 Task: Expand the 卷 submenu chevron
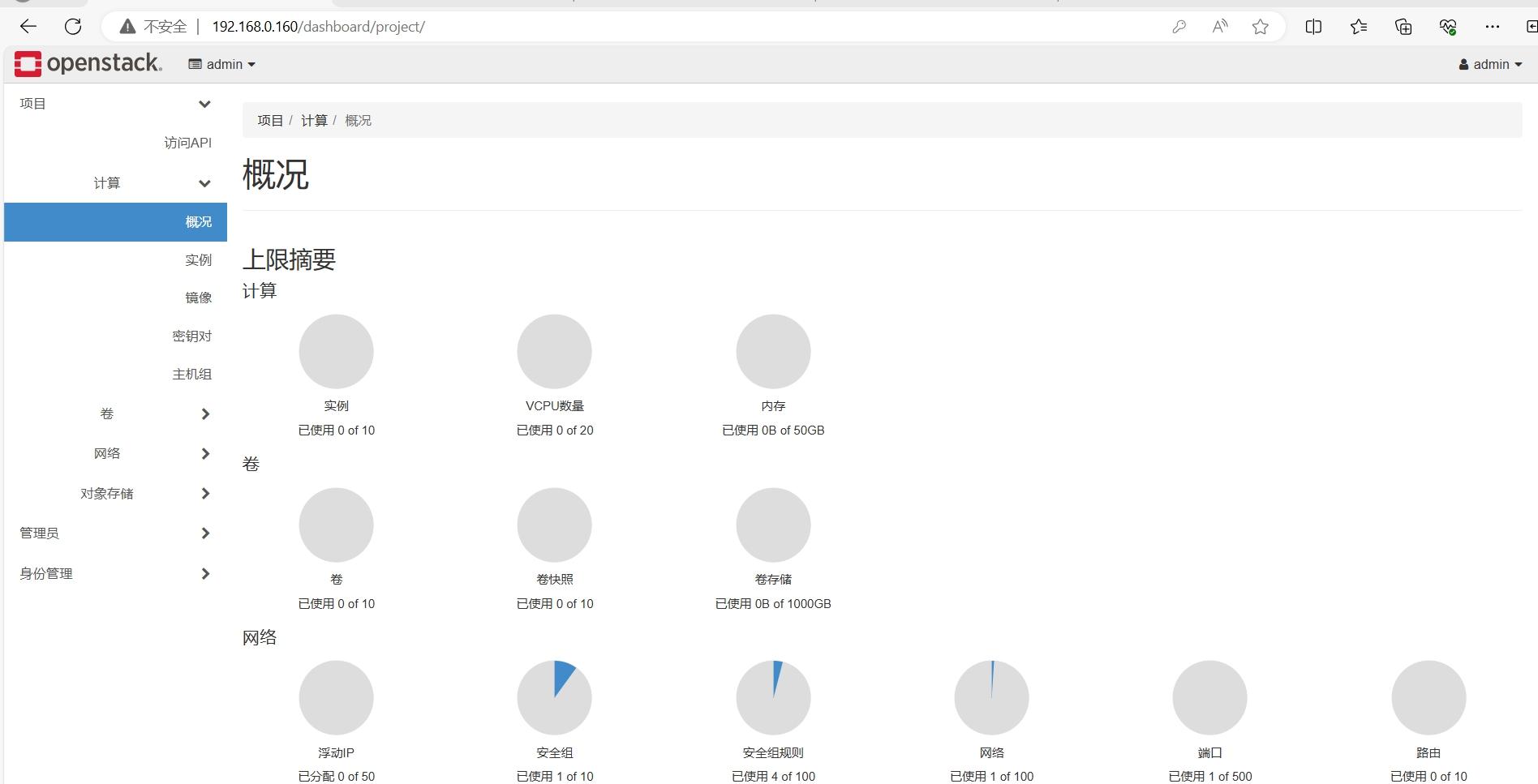(205, 414)
